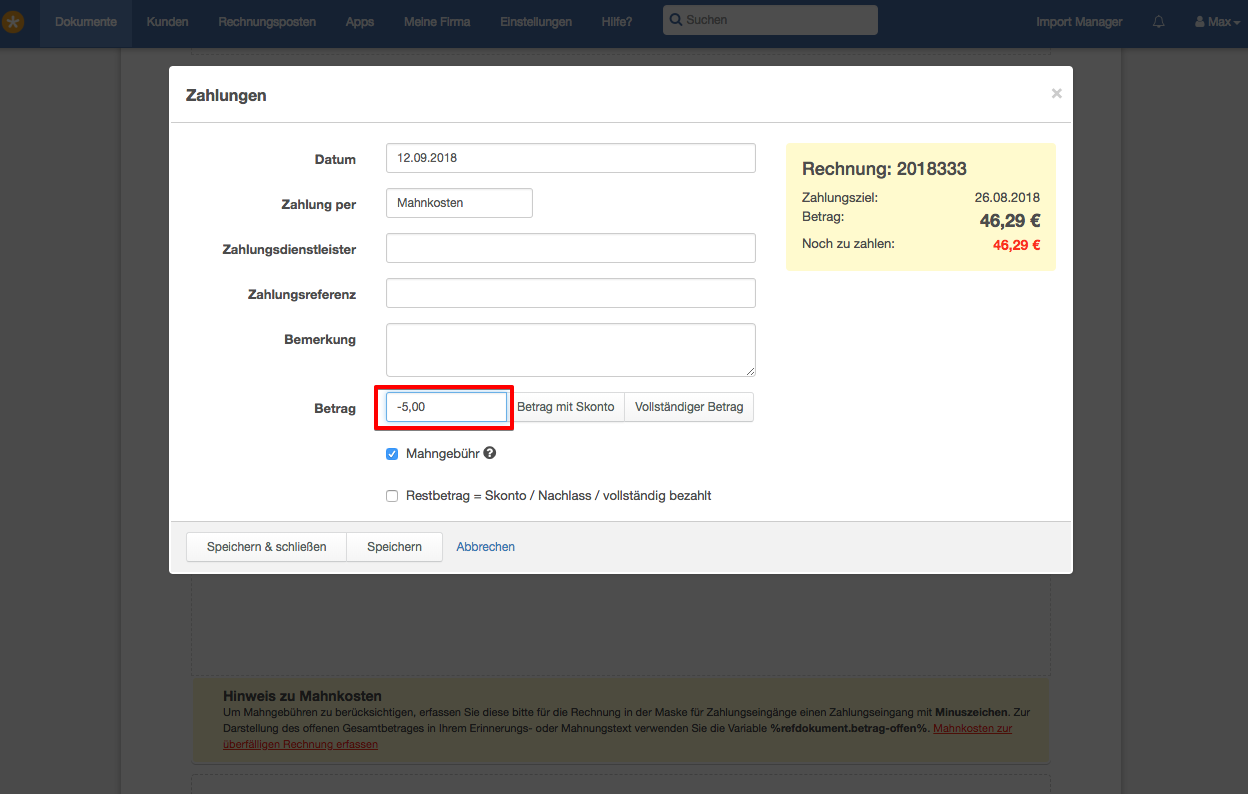Open Import Manager in the navbar

tap(1079, 22)
